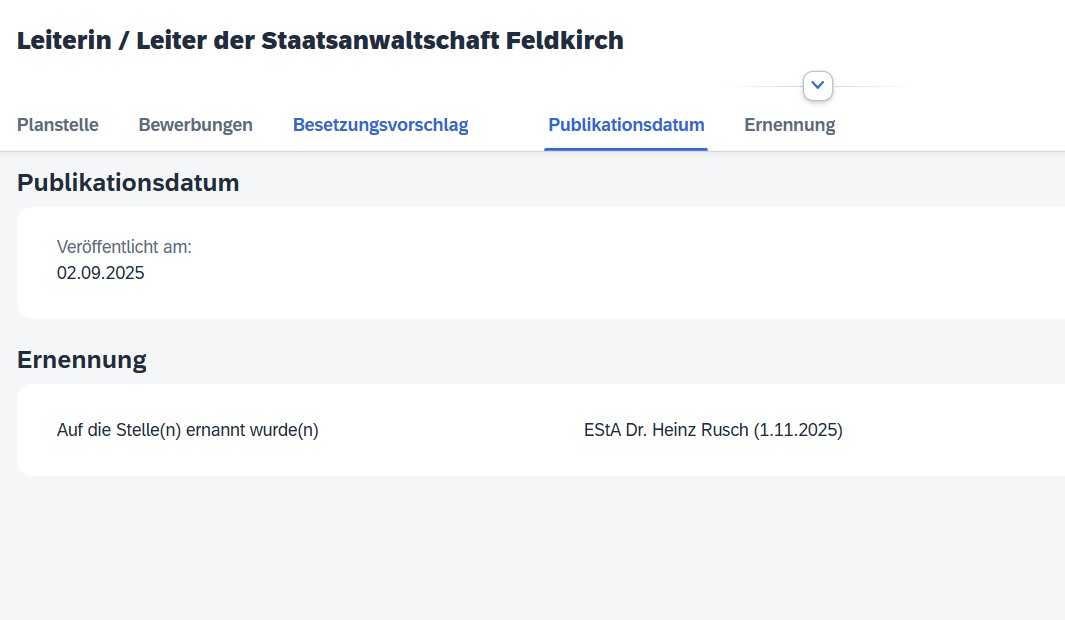1065x620 pixels.
Task: Click the Publikationsdatum section heading
Action: tap(128, 183)
